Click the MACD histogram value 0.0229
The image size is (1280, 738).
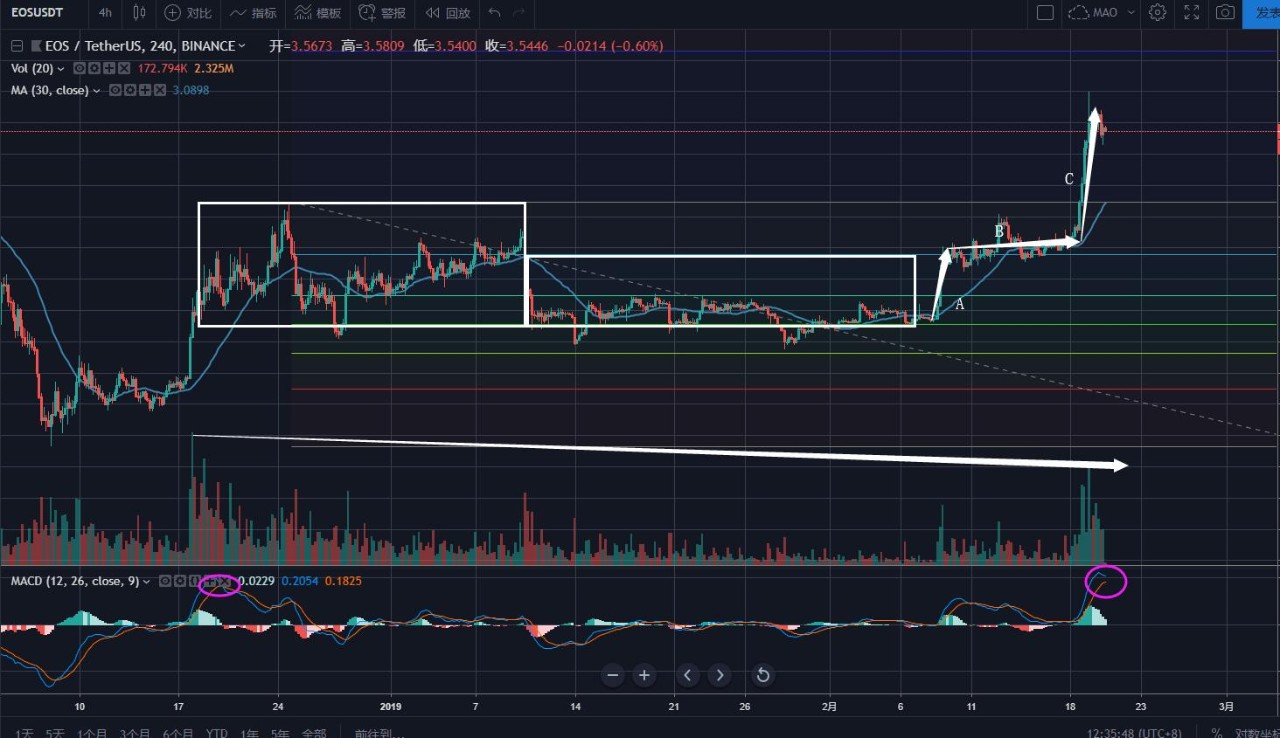coord(256,581)
